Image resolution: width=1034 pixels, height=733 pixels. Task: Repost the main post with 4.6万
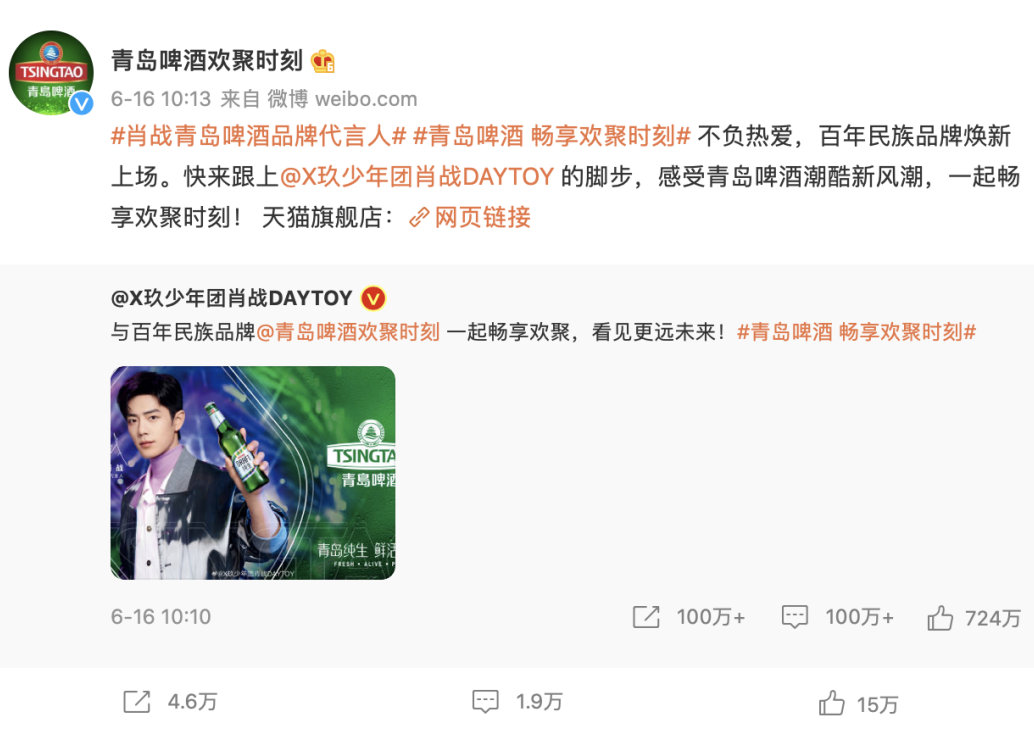point(170,701)
